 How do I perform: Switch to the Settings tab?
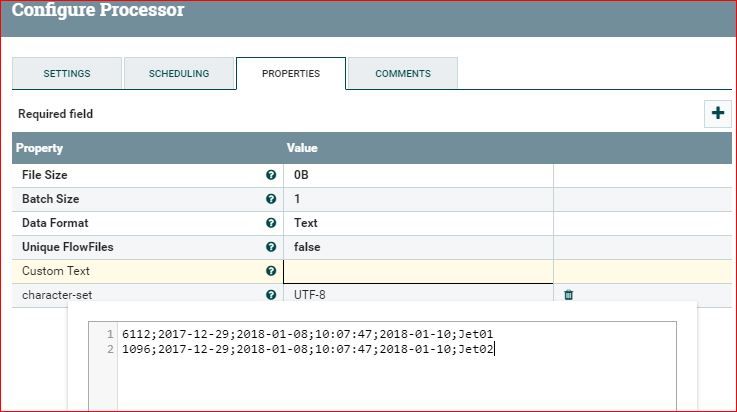tap(67, 73)
